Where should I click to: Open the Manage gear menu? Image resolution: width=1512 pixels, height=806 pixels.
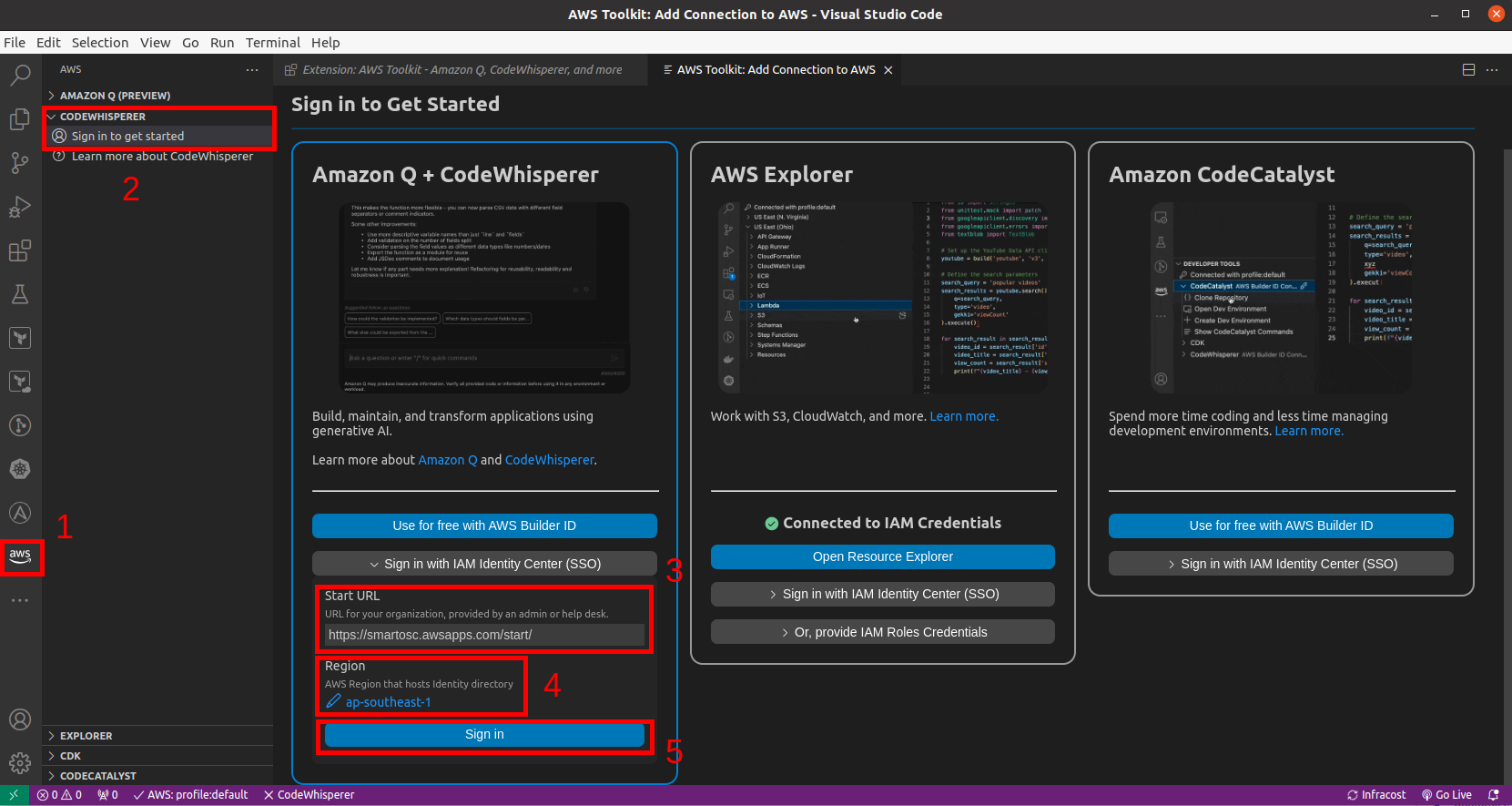pyautogui.click(x=20, y=763)
